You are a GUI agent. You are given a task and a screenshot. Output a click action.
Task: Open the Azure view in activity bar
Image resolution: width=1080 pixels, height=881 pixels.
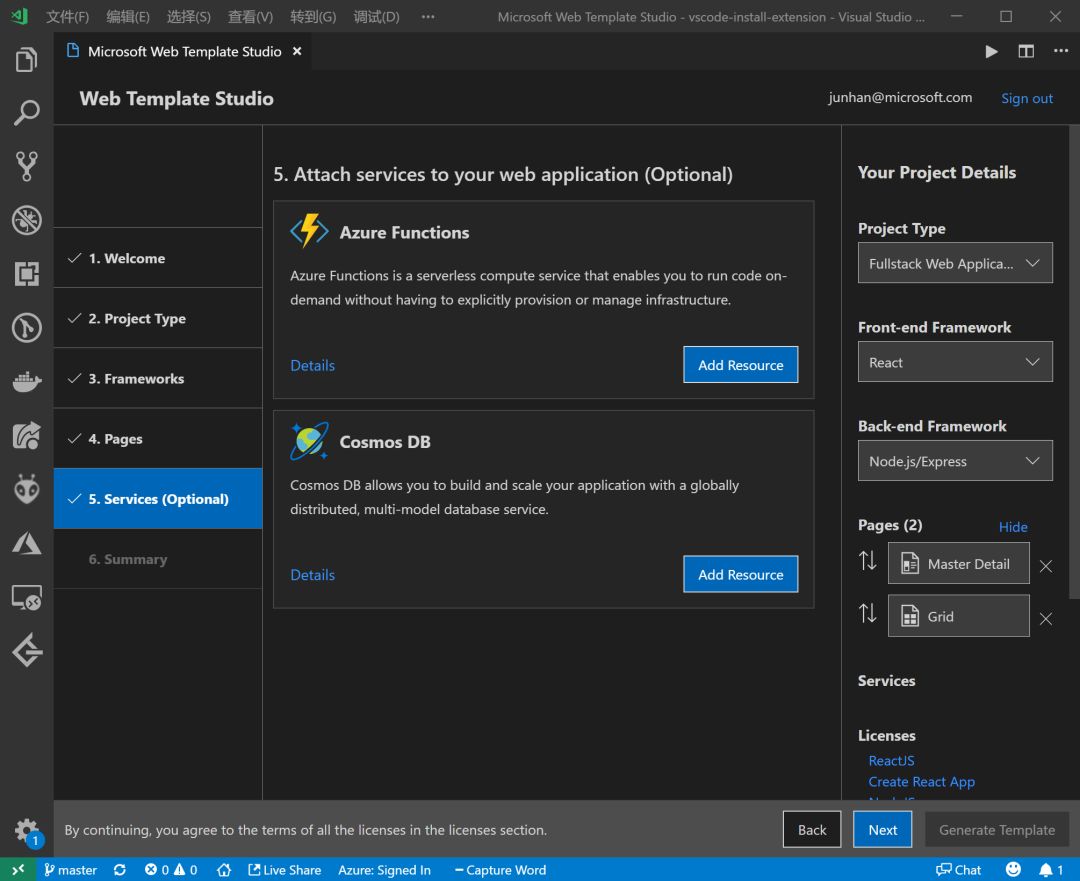(x=26, y=543)
